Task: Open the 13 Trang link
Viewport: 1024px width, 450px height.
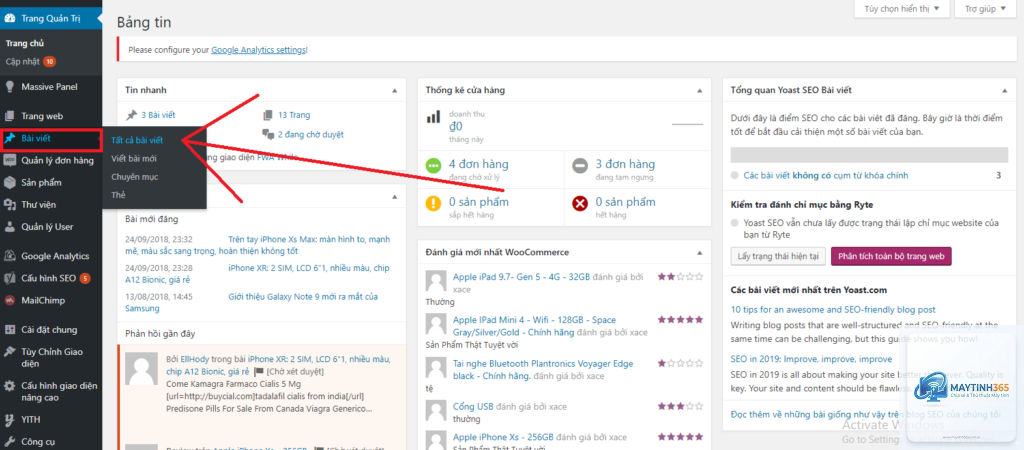Action: click(294, 115)
